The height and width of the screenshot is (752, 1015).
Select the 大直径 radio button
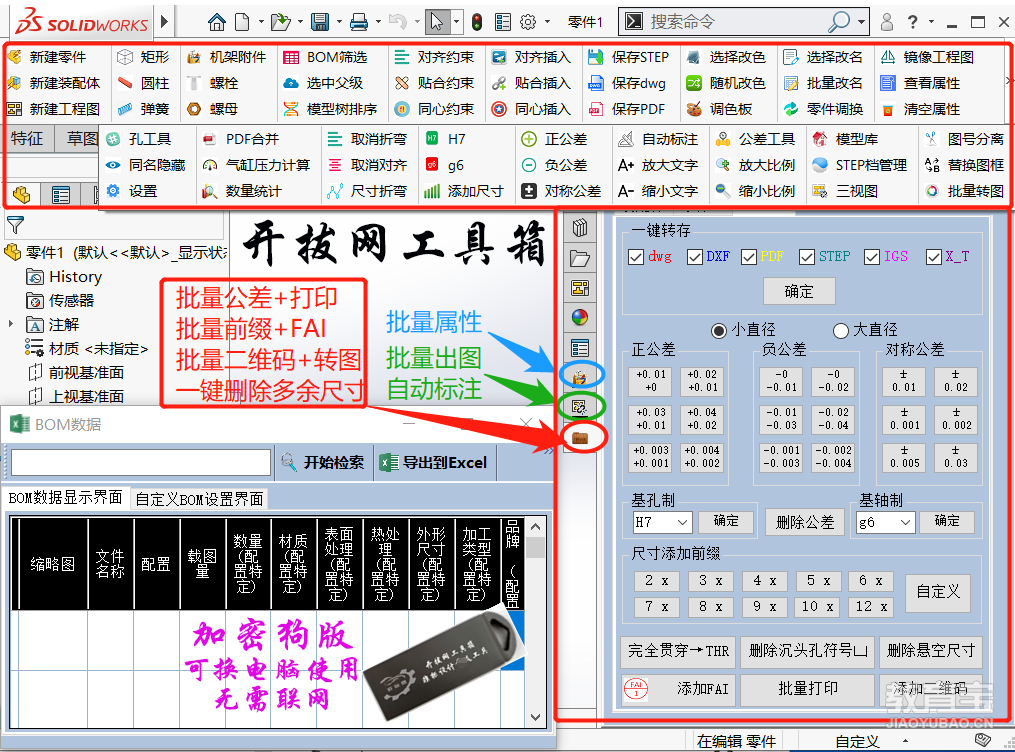[x=841, y=331]
